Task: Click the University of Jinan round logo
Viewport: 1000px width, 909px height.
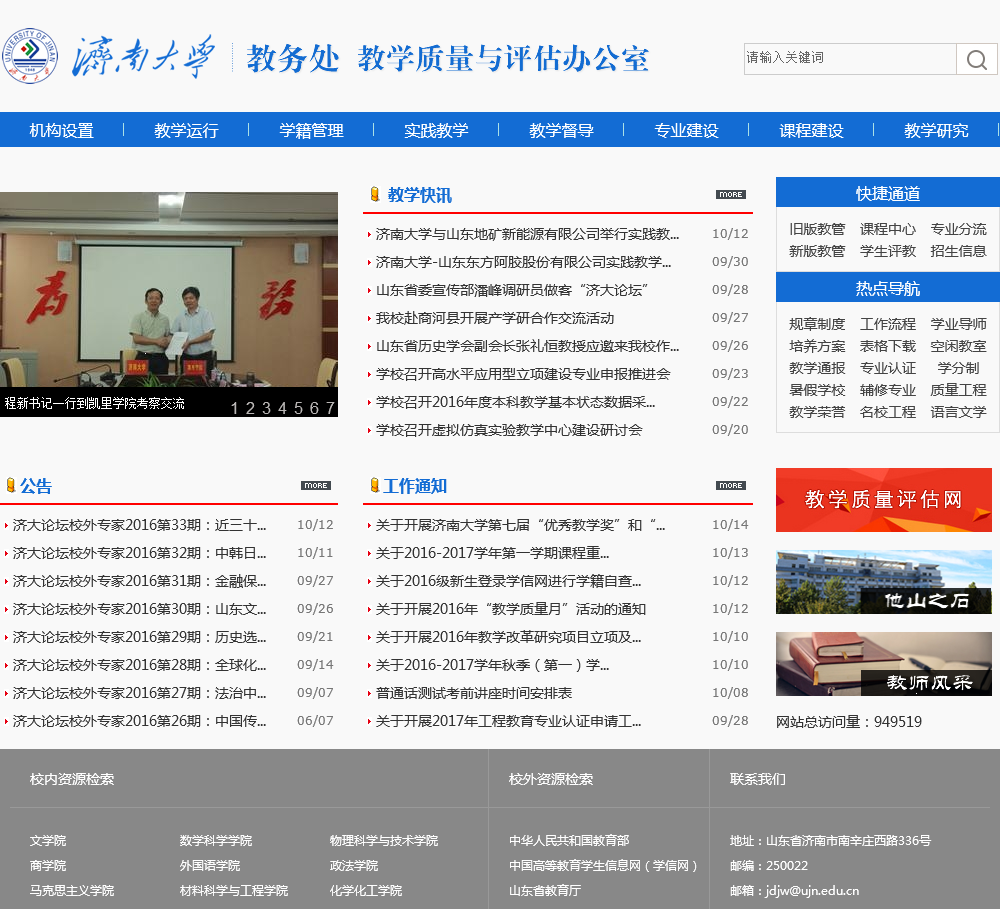Action: click(x=29, y=55)
